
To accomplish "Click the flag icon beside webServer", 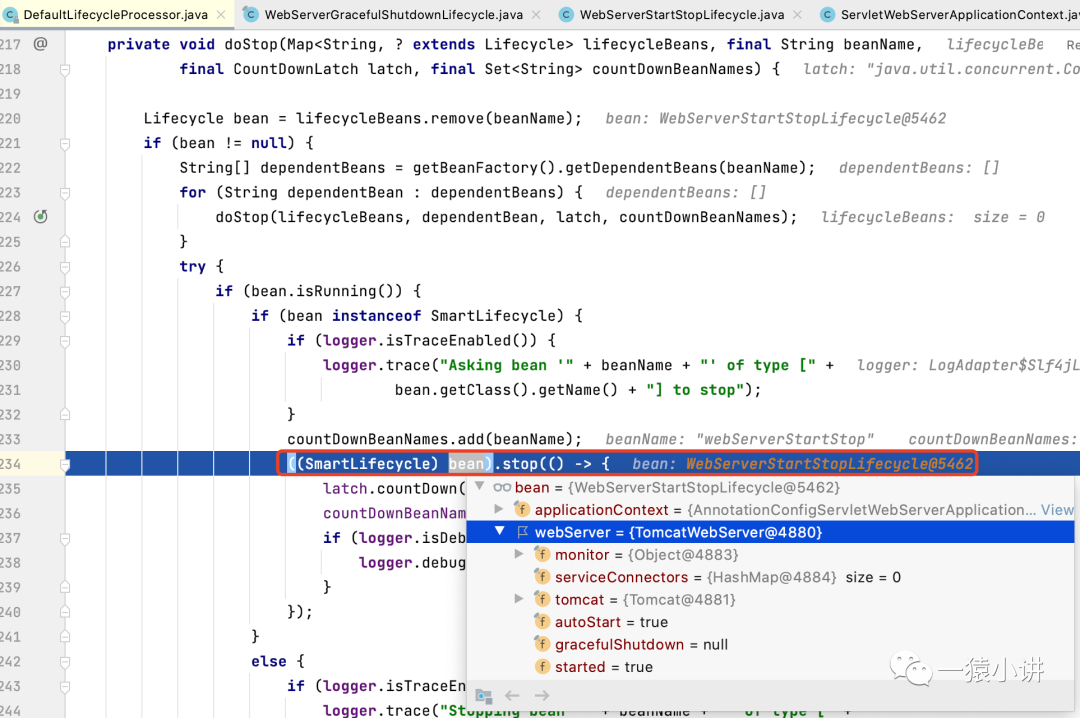I will [x=523, y=532].
